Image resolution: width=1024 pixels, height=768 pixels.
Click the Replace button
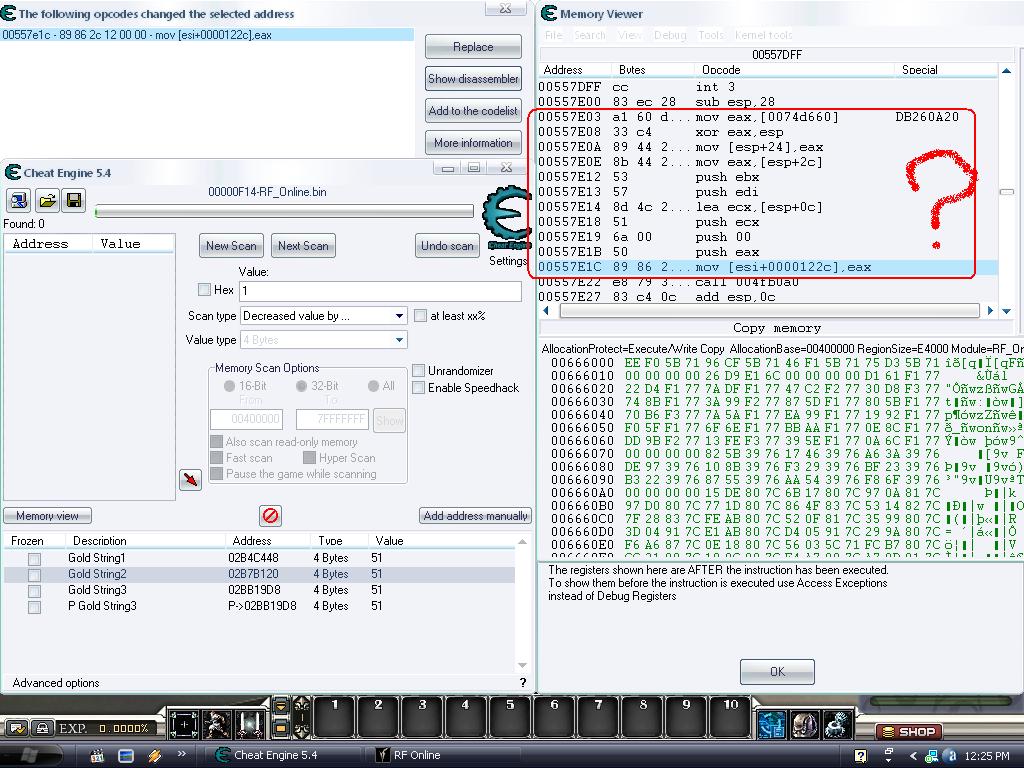tap(473, 47)
